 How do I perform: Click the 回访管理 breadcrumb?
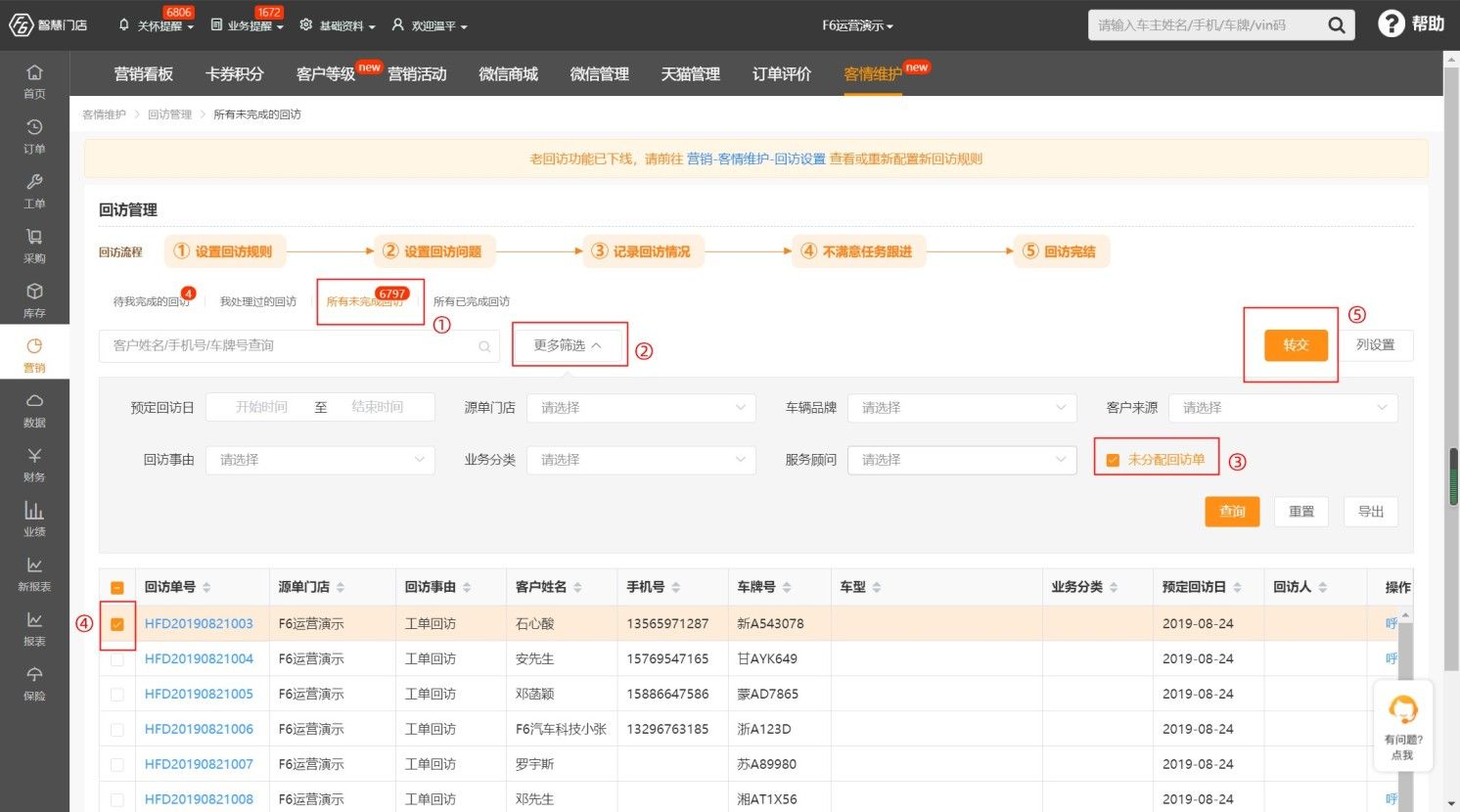pyautogui.click(x=169, y=114)
